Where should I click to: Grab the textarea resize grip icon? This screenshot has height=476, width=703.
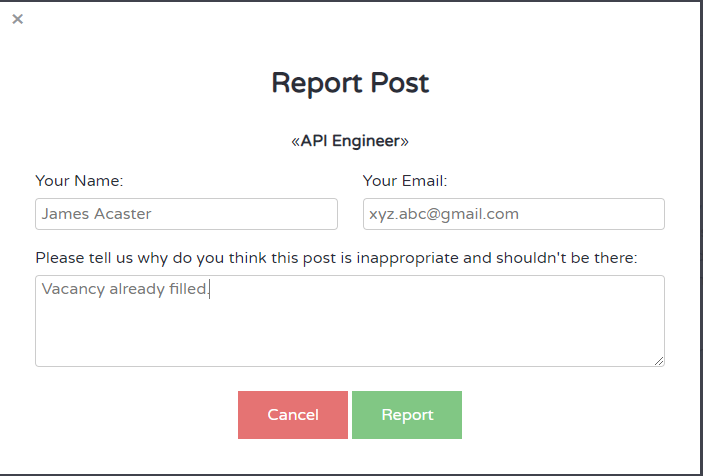[x=659, y=361]
